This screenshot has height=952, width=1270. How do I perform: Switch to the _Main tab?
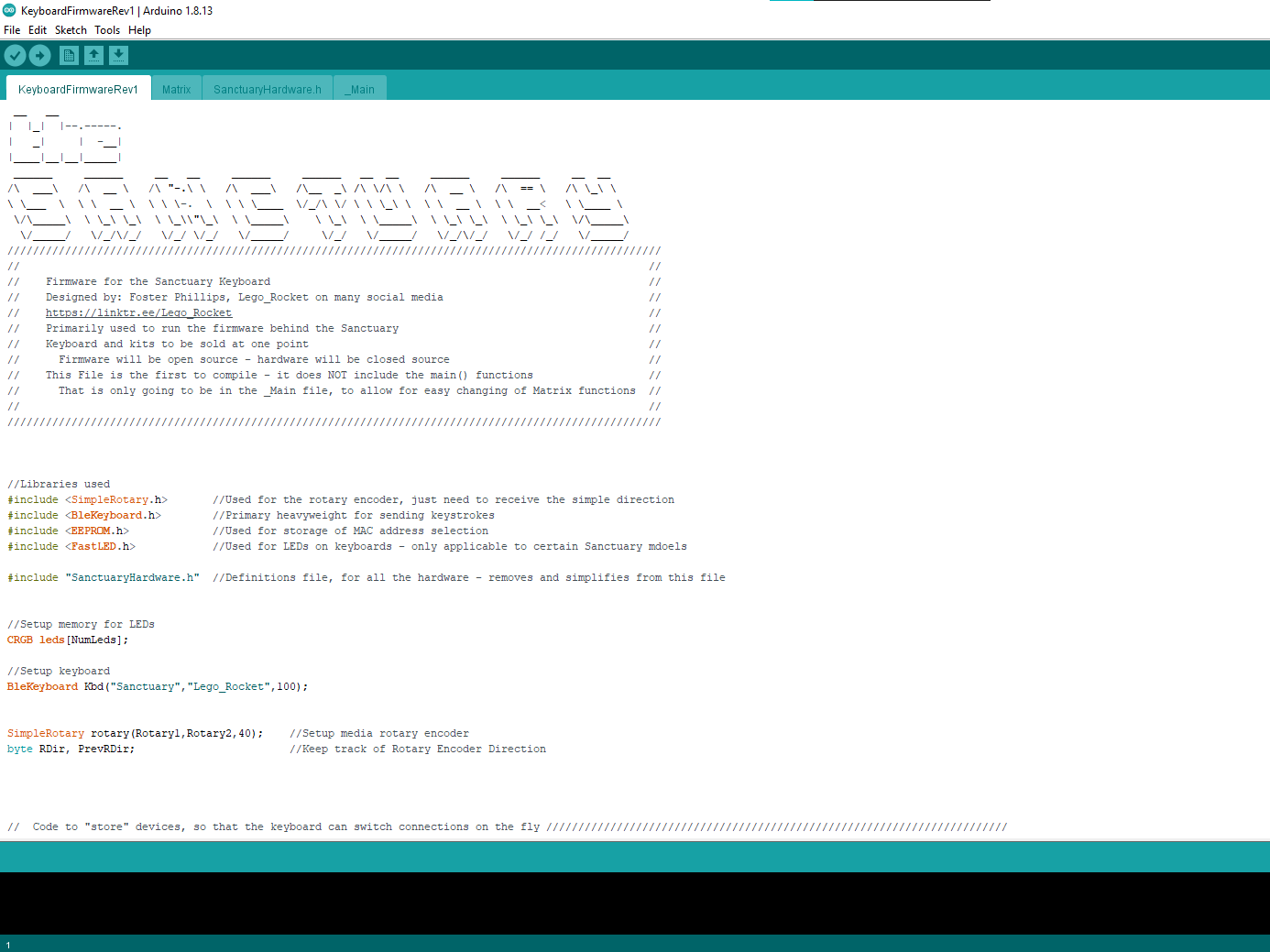tap(359, 89)
